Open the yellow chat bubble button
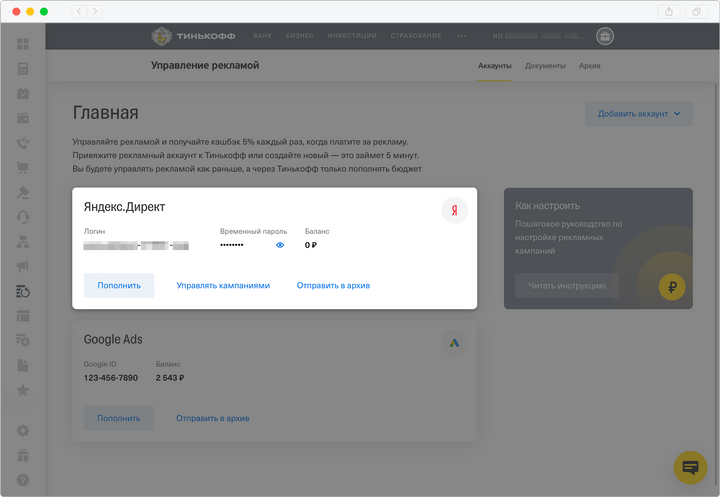 pyautogui.click(x=690, y=468)
